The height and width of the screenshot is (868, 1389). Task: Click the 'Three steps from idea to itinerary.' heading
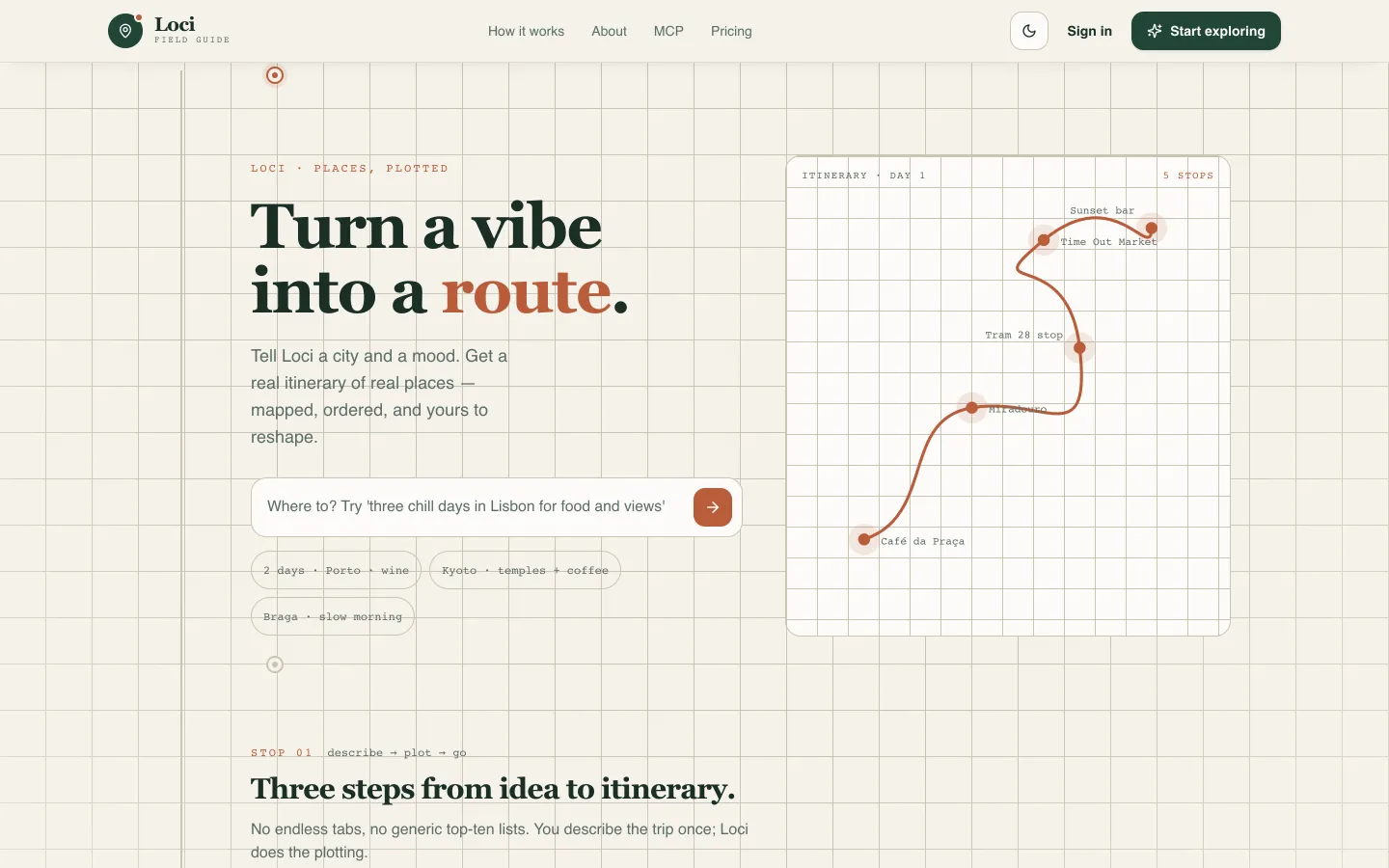[x=493, y=789]
